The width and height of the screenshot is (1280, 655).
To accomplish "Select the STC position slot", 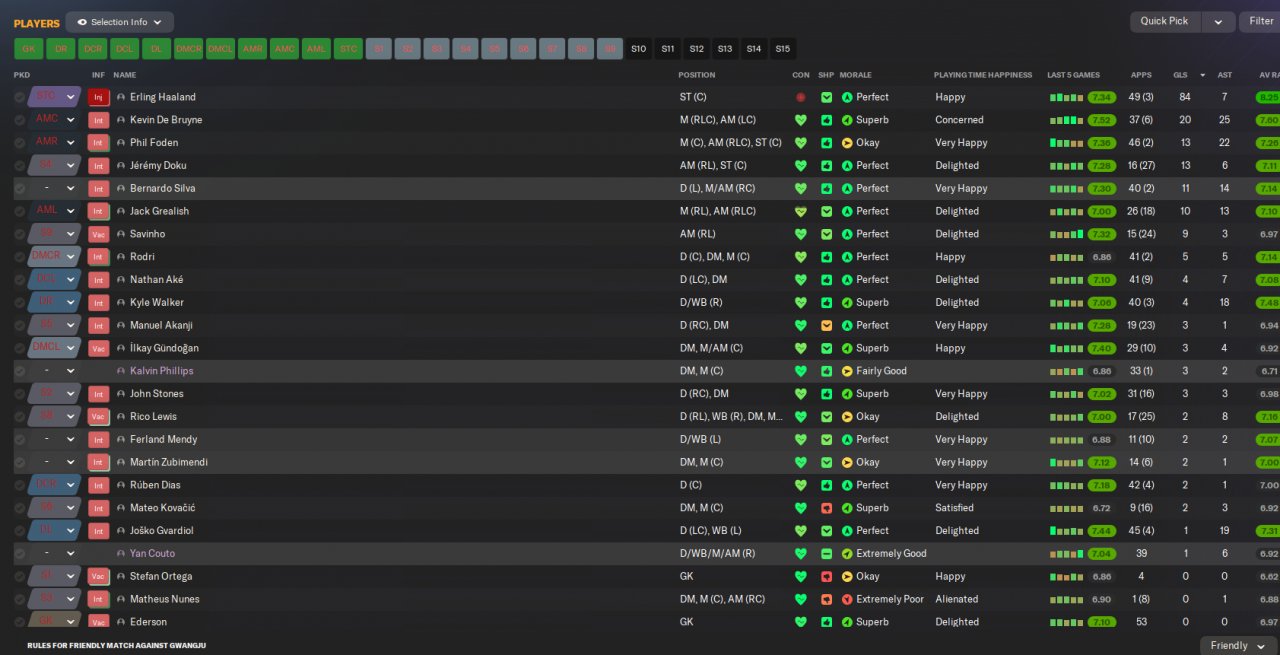I will tap(348, 49).
